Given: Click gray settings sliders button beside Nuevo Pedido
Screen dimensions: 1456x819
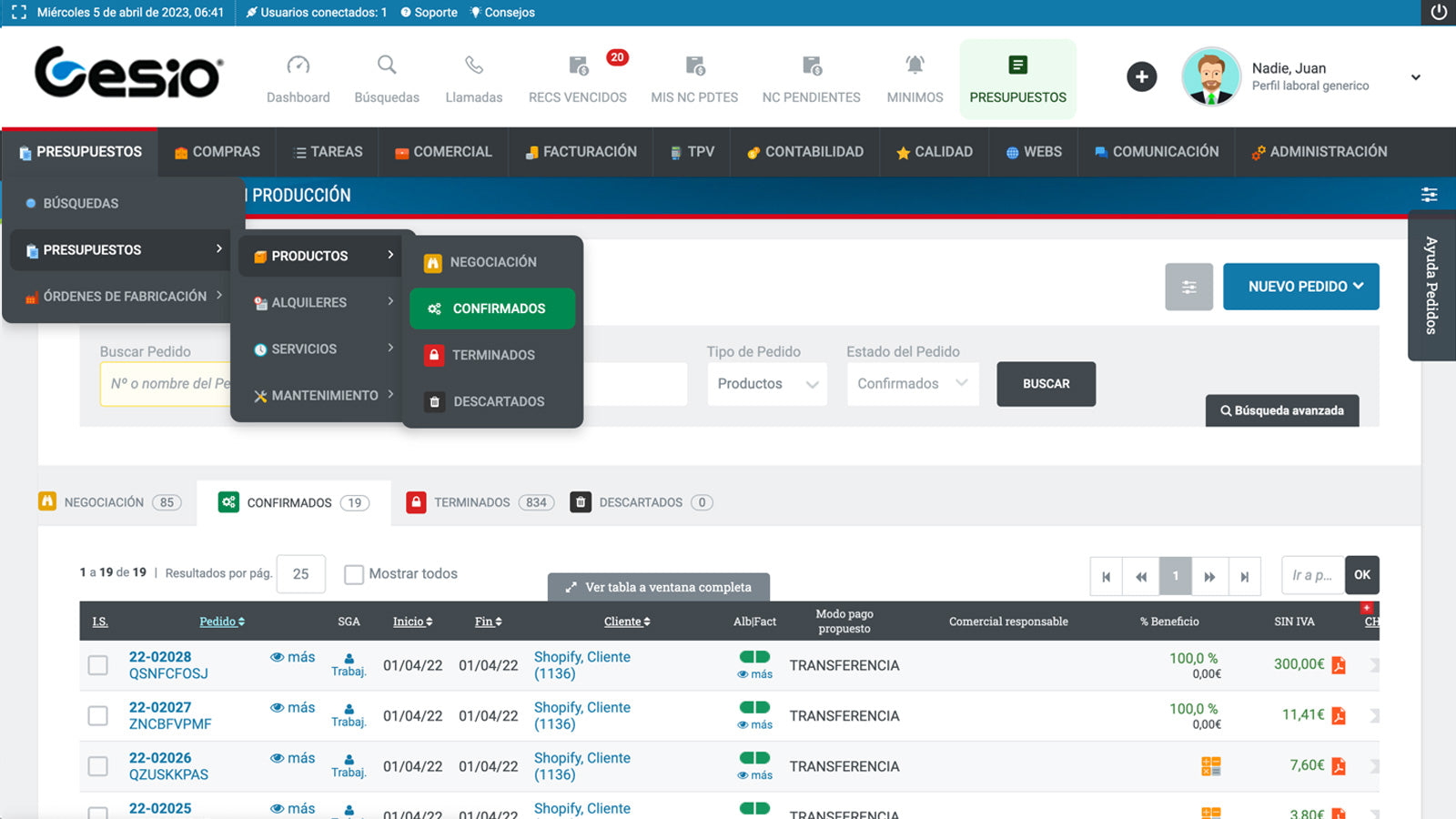Looking at the screenshot, I should [x=1188, y=287].
